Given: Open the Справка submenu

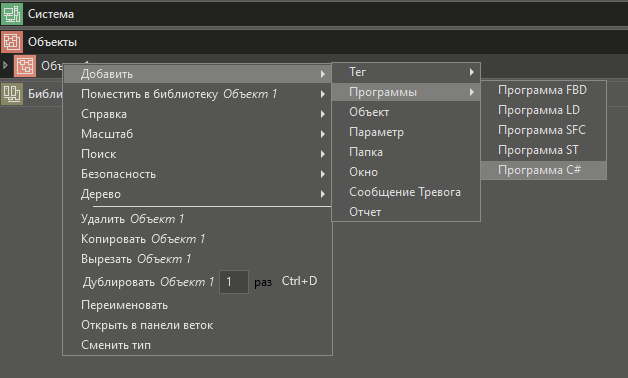Looking at the screenshot, I should [x=197, y=114].
